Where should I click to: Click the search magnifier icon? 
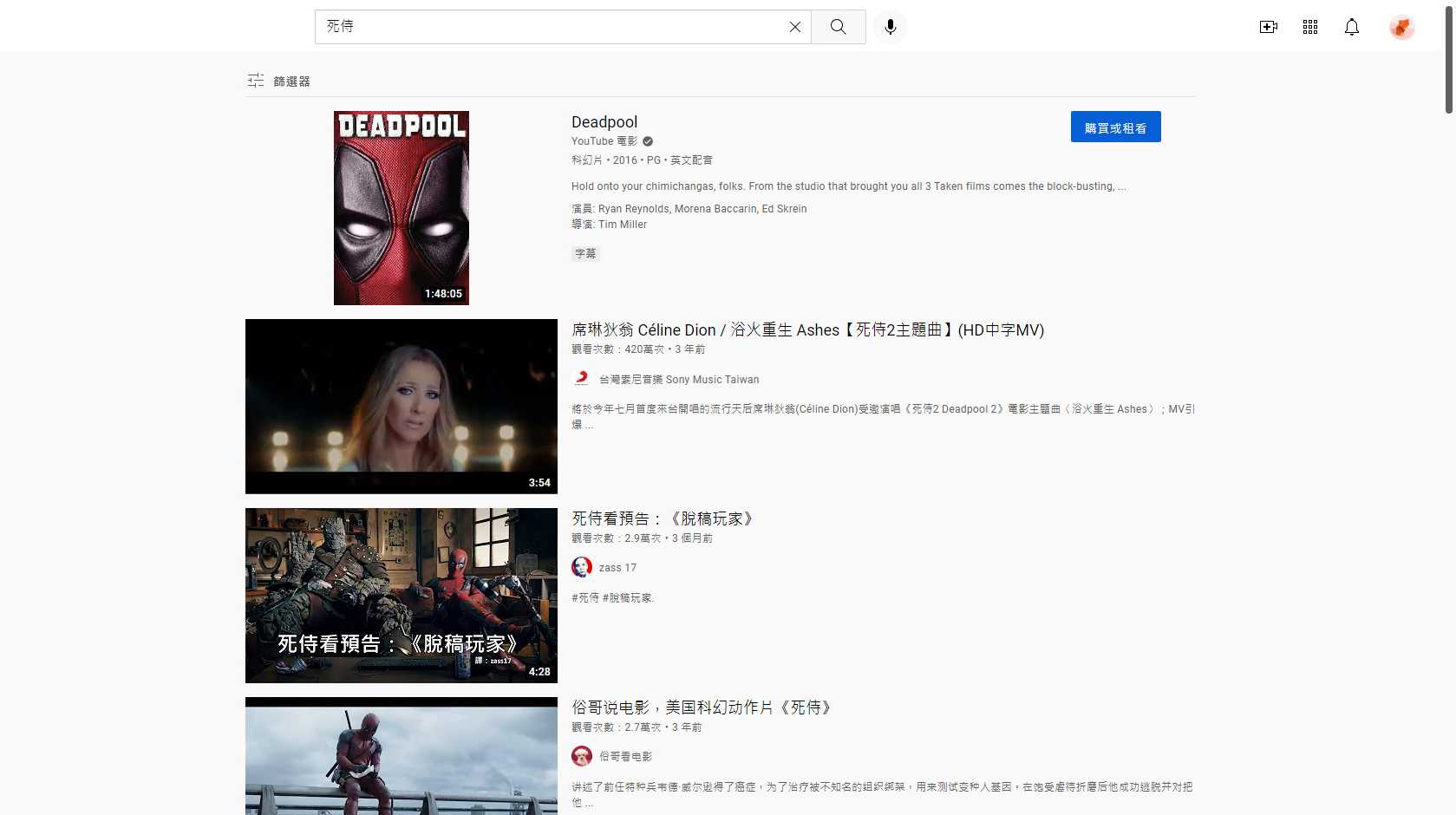[837, 26]
